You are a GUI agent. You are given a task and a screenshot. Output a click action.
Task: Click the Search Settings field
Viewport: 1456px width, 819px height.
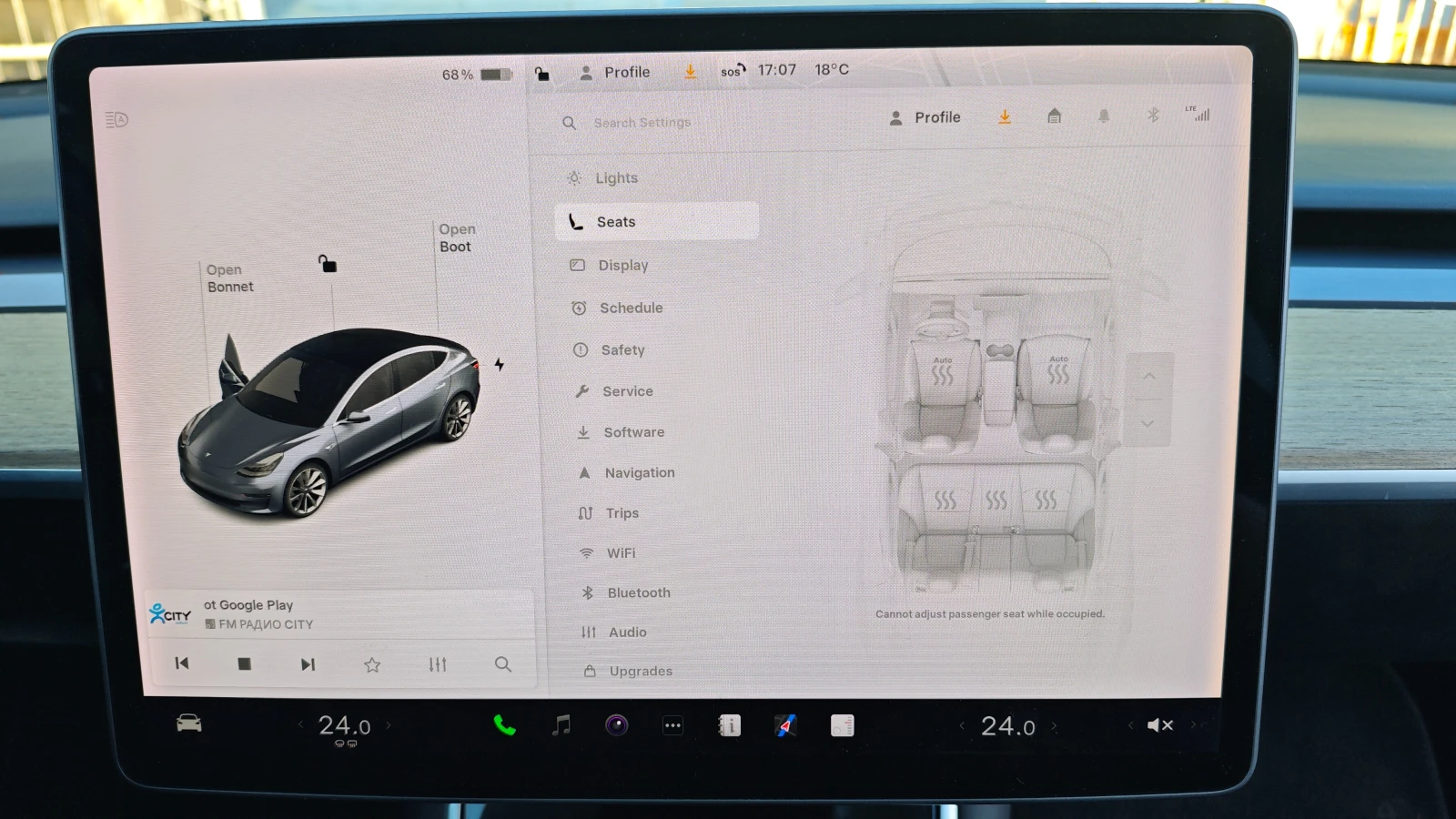coord(642,123)
